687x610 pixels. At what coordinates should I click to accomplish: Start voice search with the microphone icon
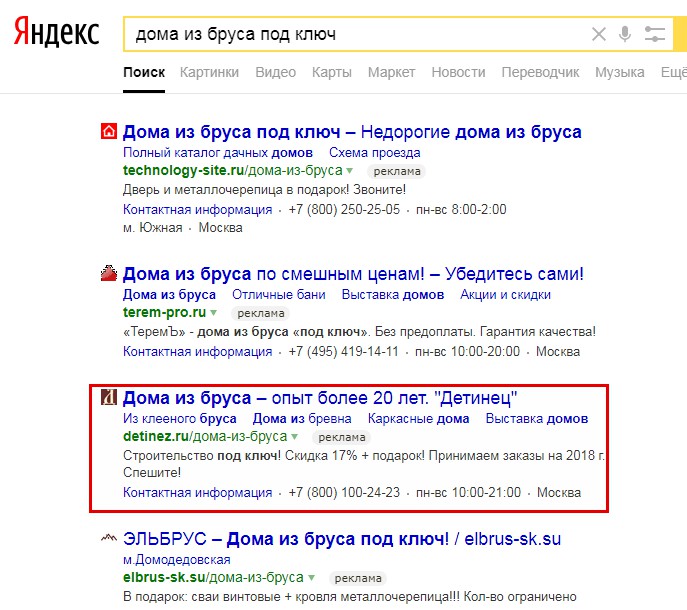click(x=625, y=34)
